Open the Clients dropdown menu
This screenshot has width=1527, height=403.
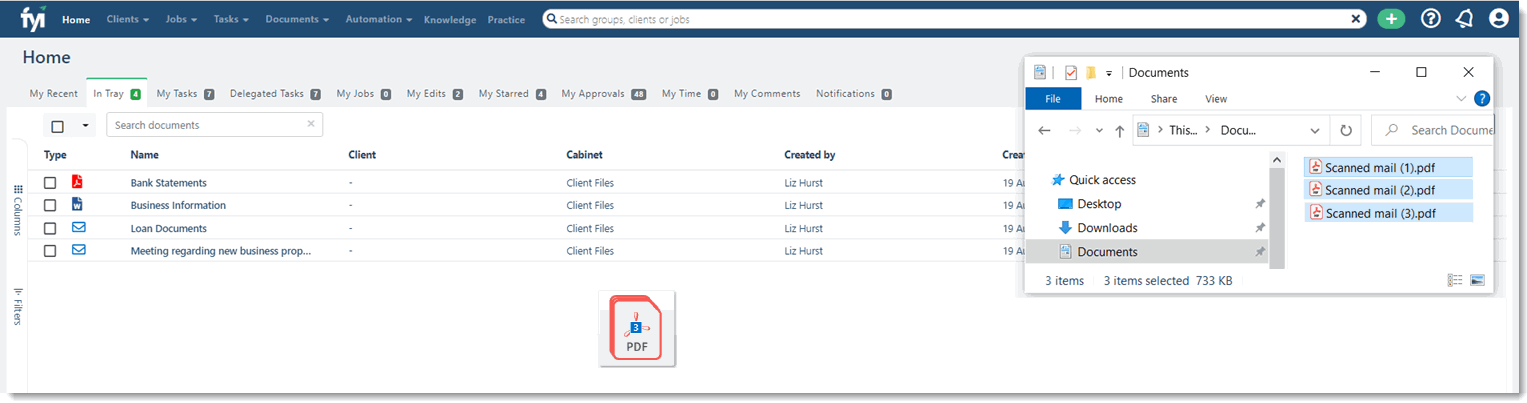(127, 19)
